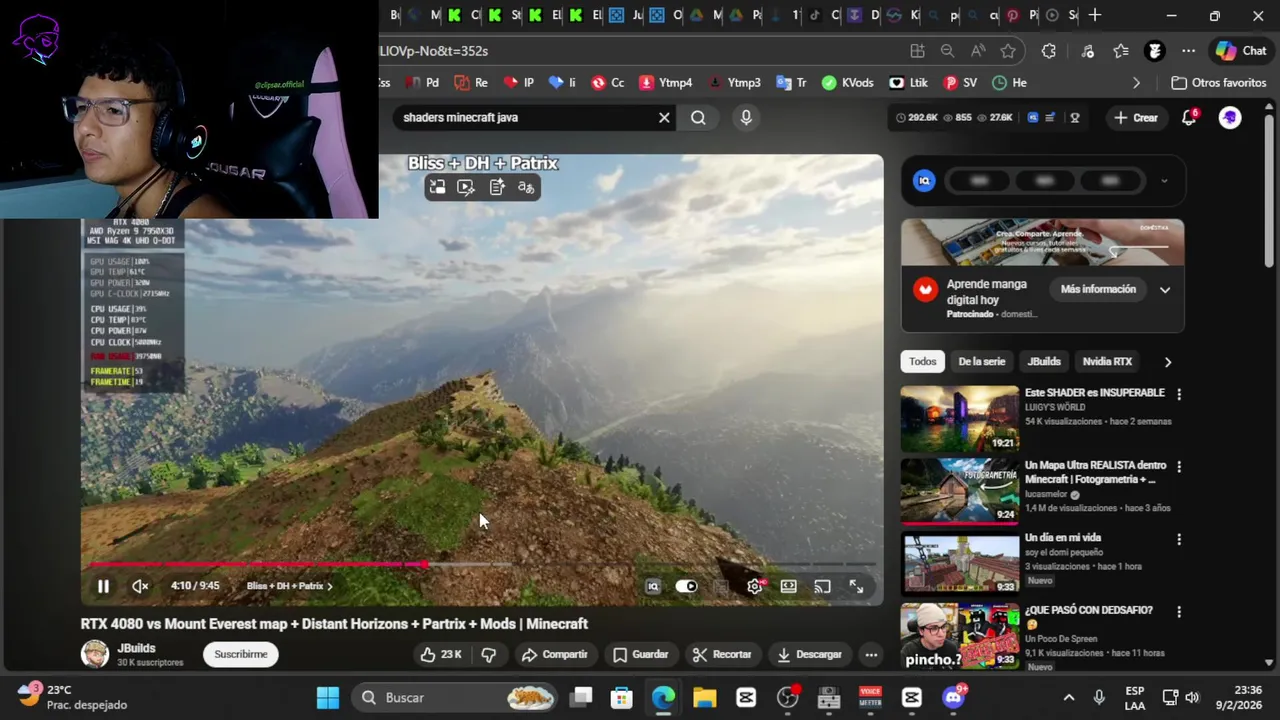
Task: Open menu for '¿QUE PASÓ CON DEDSAFIO?'
Action: click(1179, 612)
